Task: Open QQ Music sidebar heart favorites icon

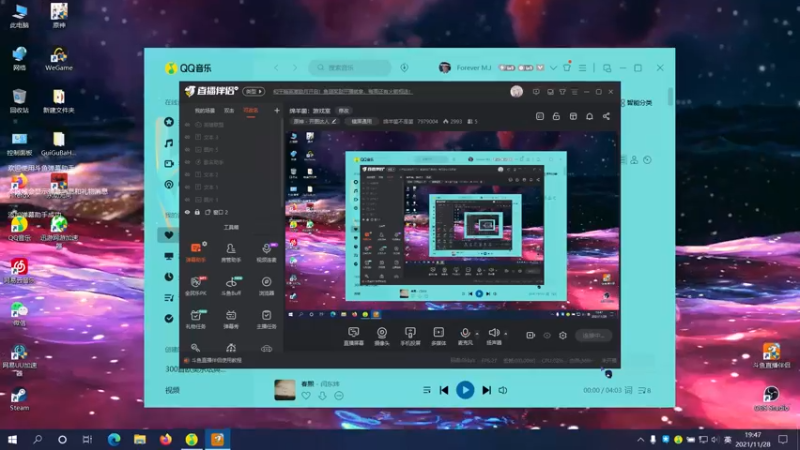Action: 169,235
